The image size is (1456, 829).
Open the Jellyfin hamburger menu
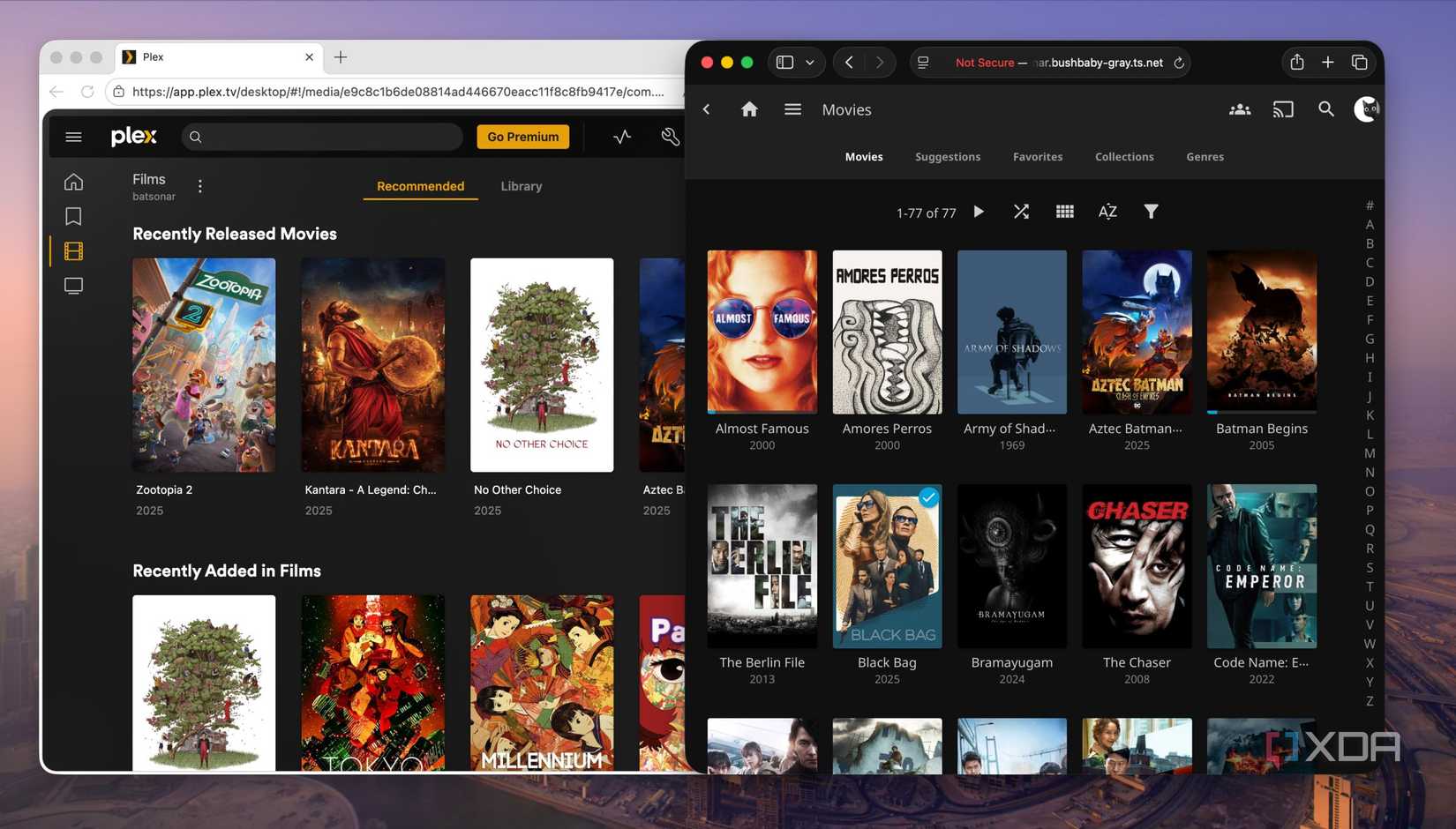[792, 109]
